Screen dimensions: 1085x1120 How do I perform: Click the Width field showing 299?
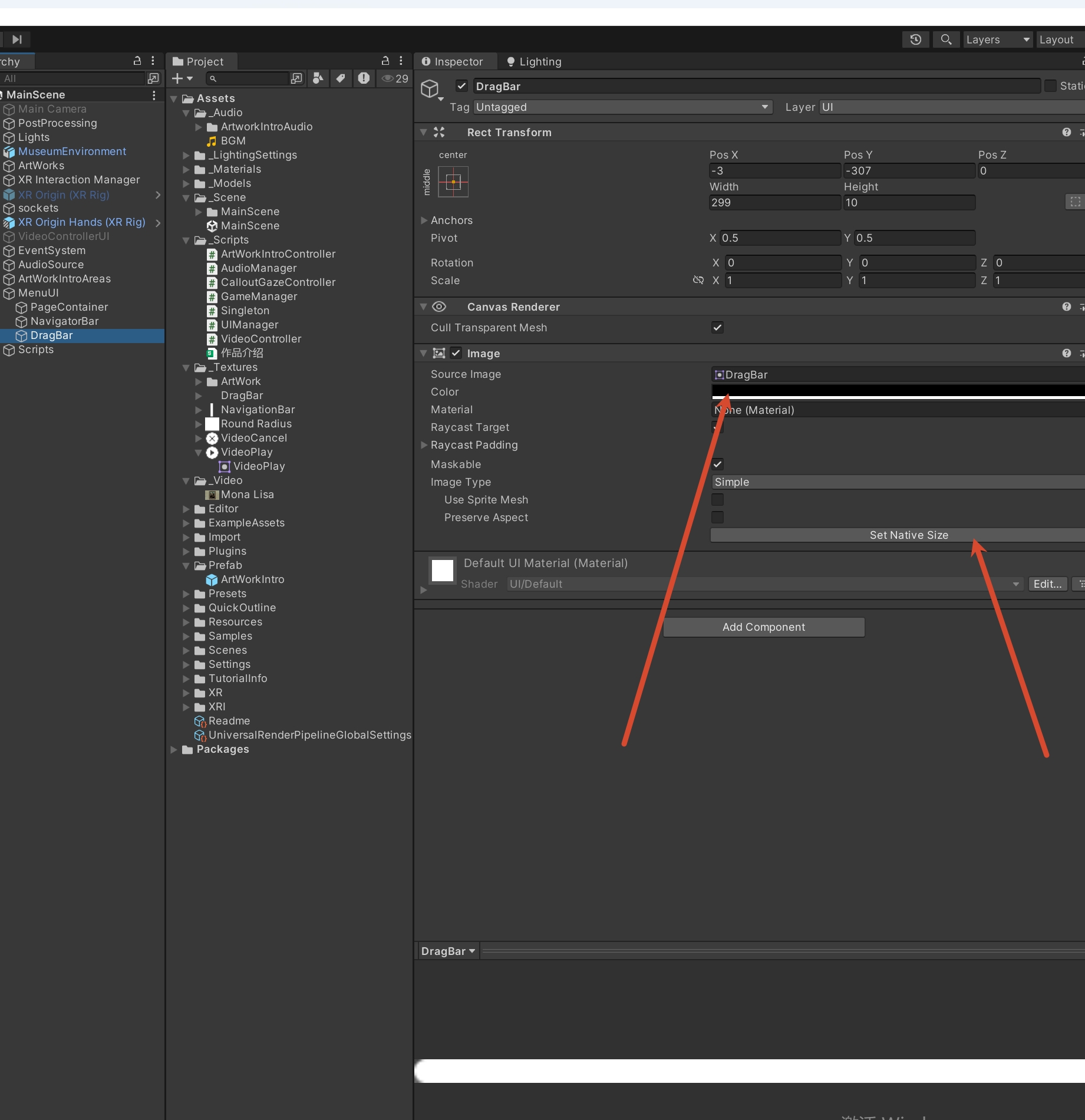(774, 202)
